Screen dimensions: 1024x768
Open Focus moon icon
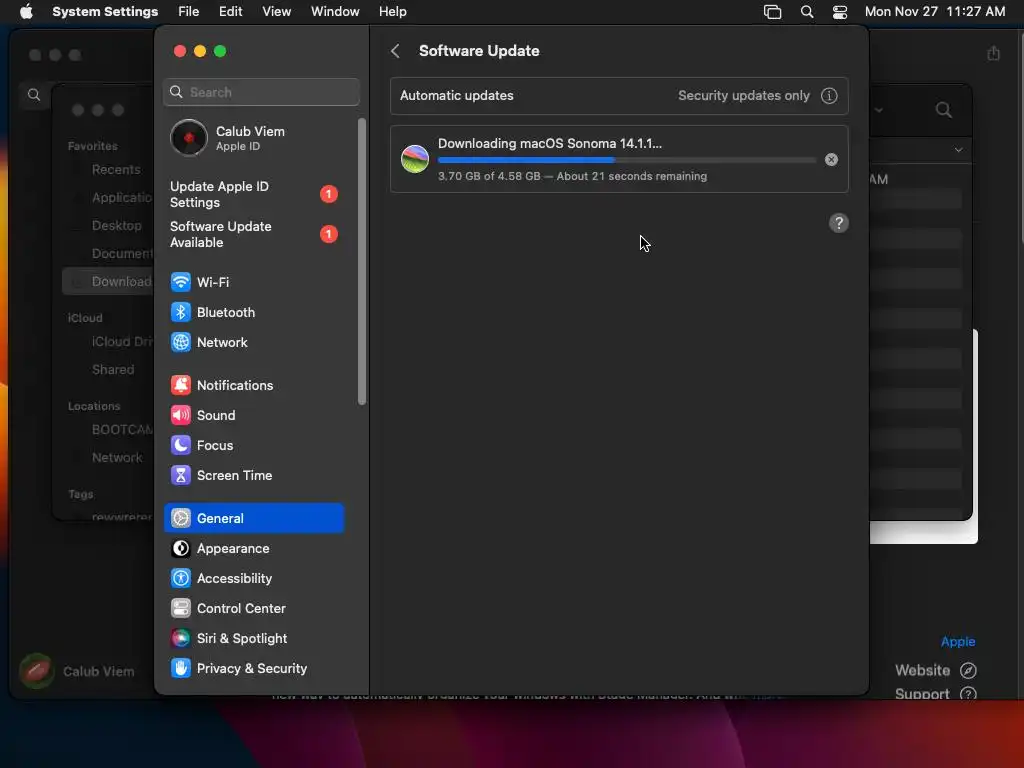(181, 445)
